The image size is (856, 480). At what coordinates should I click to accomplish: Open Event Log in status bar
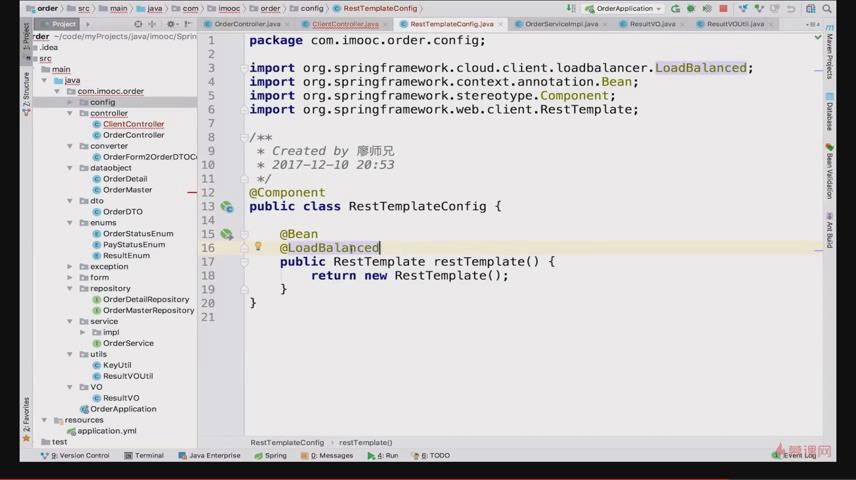coord(796,455)
